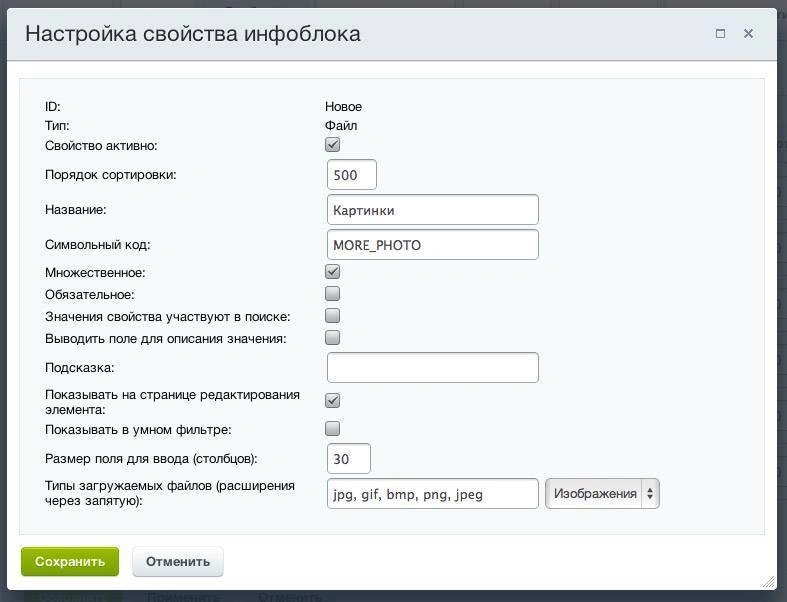
Task: Click the ID: label
Action: [53, 106]
